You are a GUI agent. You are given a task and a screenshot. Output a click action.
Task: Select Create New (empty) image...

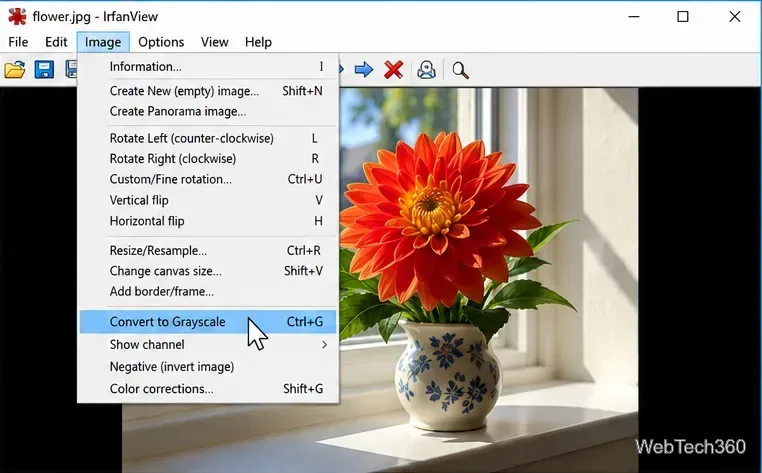[x=208, y=91]
